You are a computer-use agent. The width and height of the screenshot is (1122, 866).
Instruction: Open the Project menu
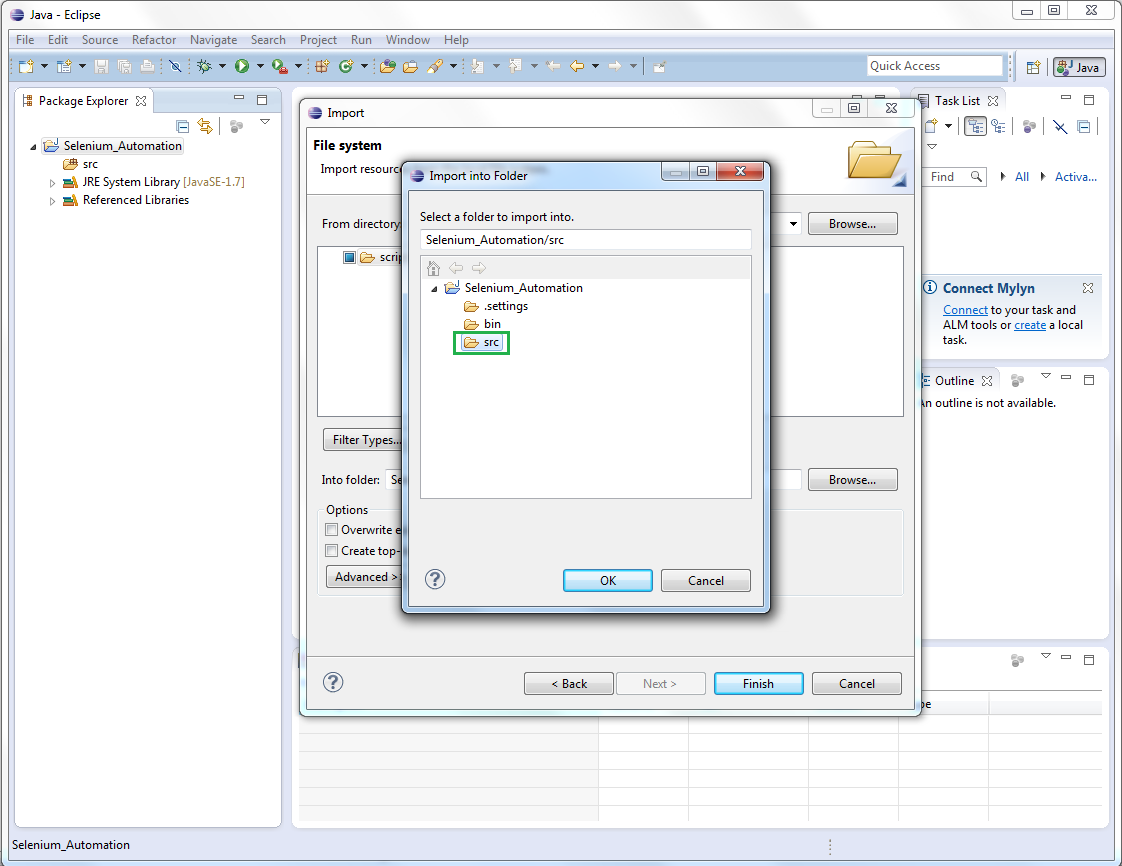318,40
